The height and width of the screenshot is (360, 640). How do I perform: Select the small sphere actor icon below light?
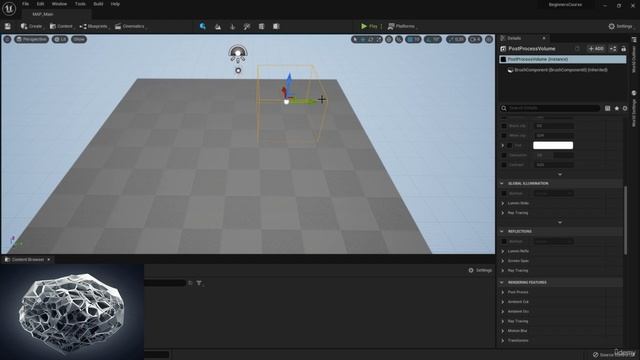point(238,71)
